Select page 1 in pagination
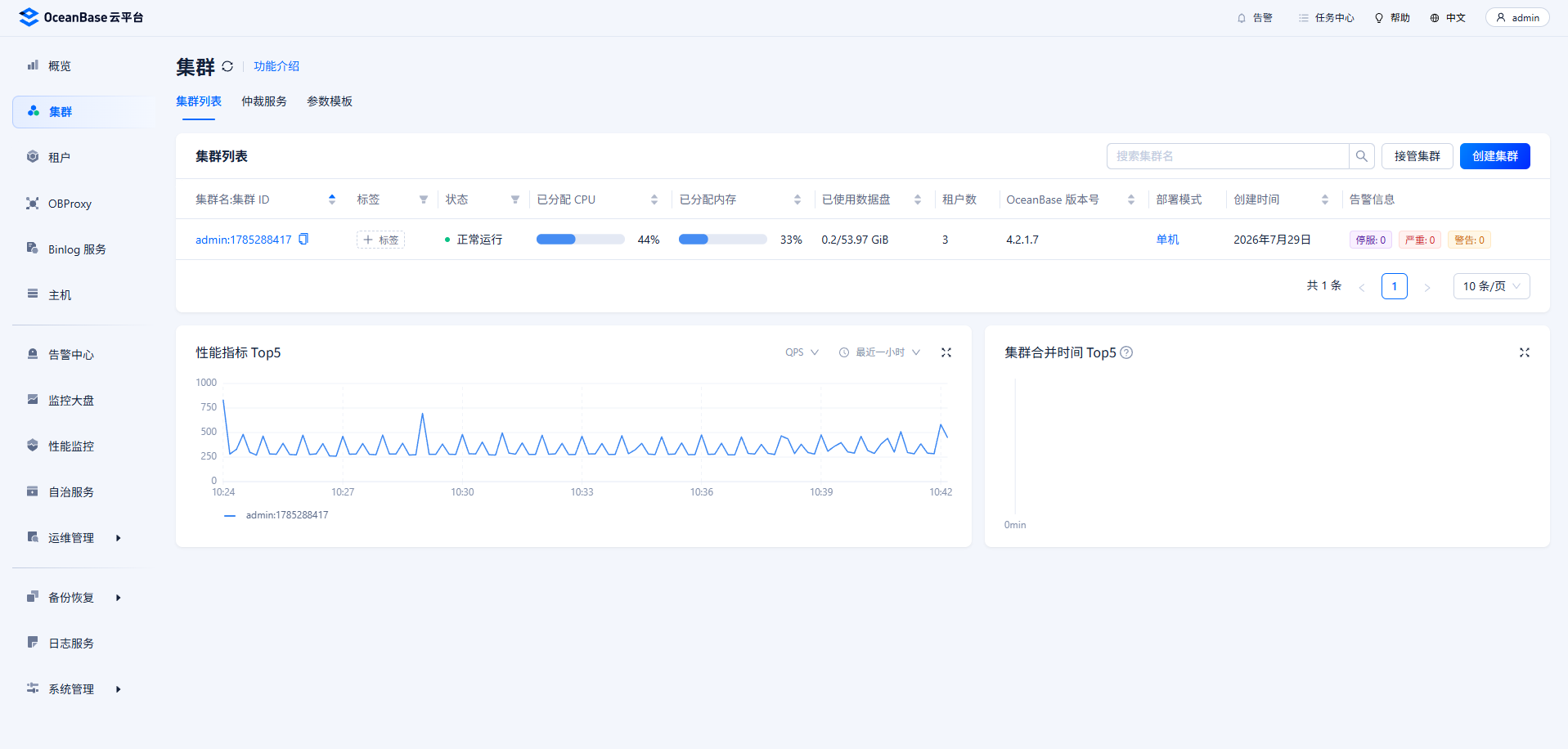Screen dimensions: 1568x749 click(1395, 286)
